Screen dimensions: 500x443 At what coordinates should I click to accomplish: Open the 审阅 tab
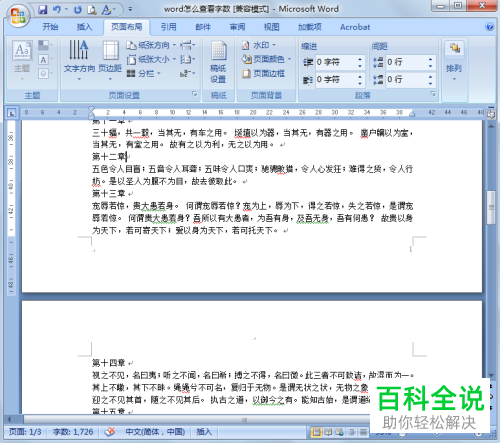[237, 27]
